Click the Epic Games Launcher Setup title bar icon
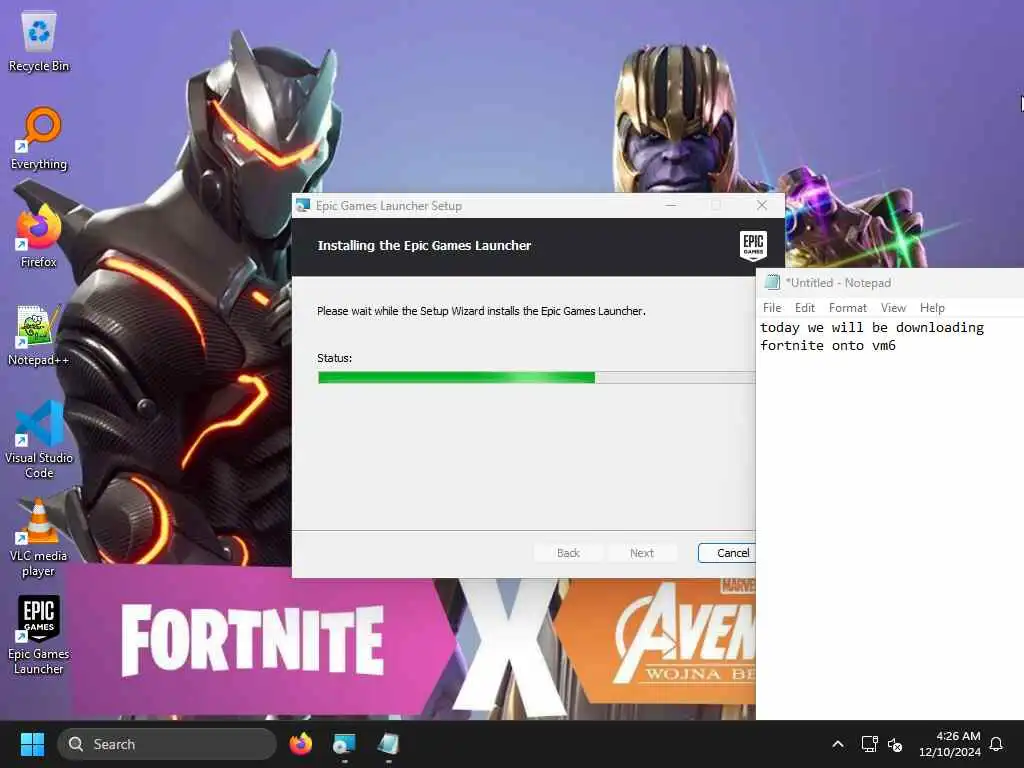 [303, 206]
